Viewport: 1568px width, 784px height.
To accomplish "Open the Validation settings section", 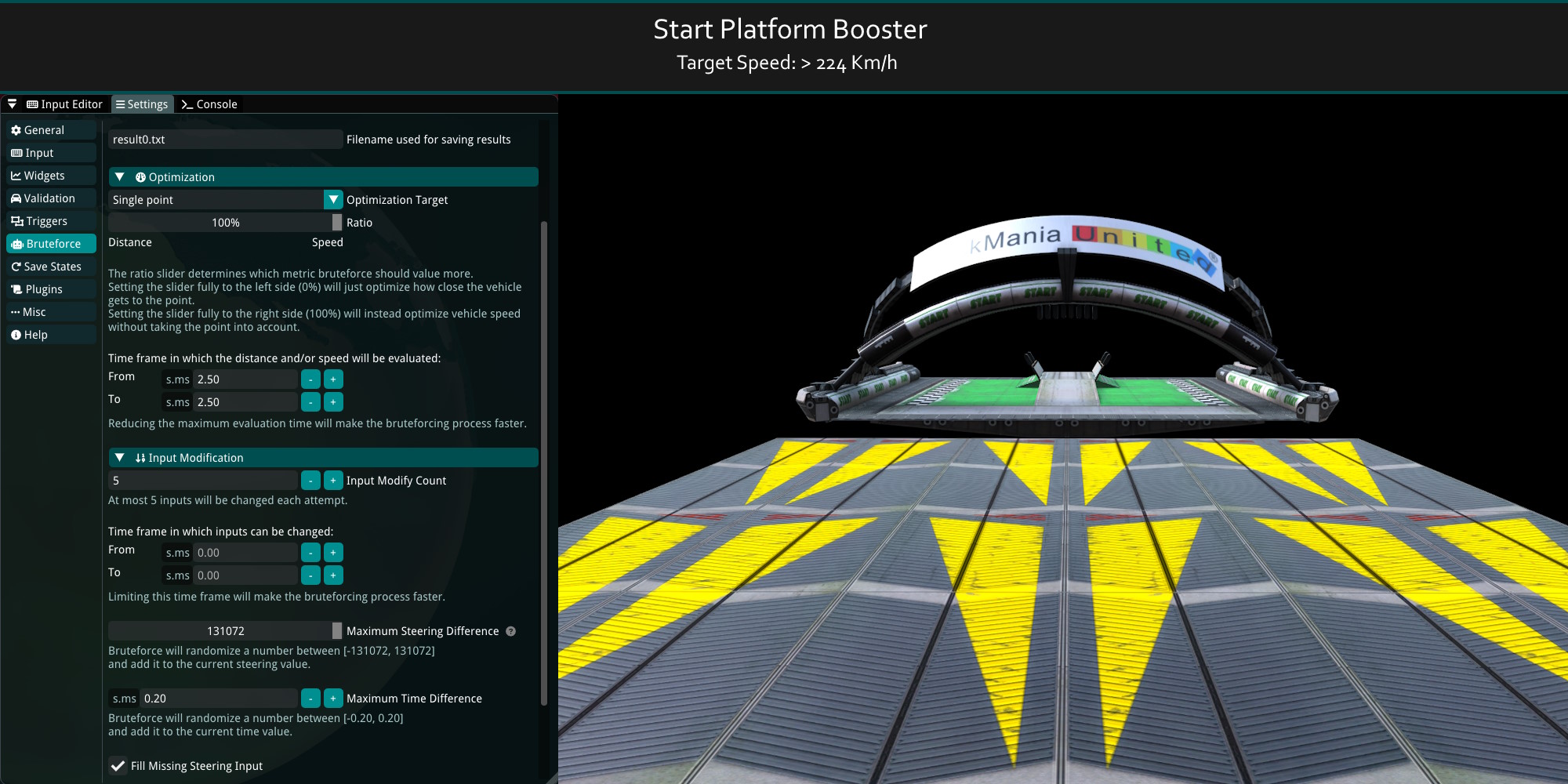I will (x=51, y=198).
